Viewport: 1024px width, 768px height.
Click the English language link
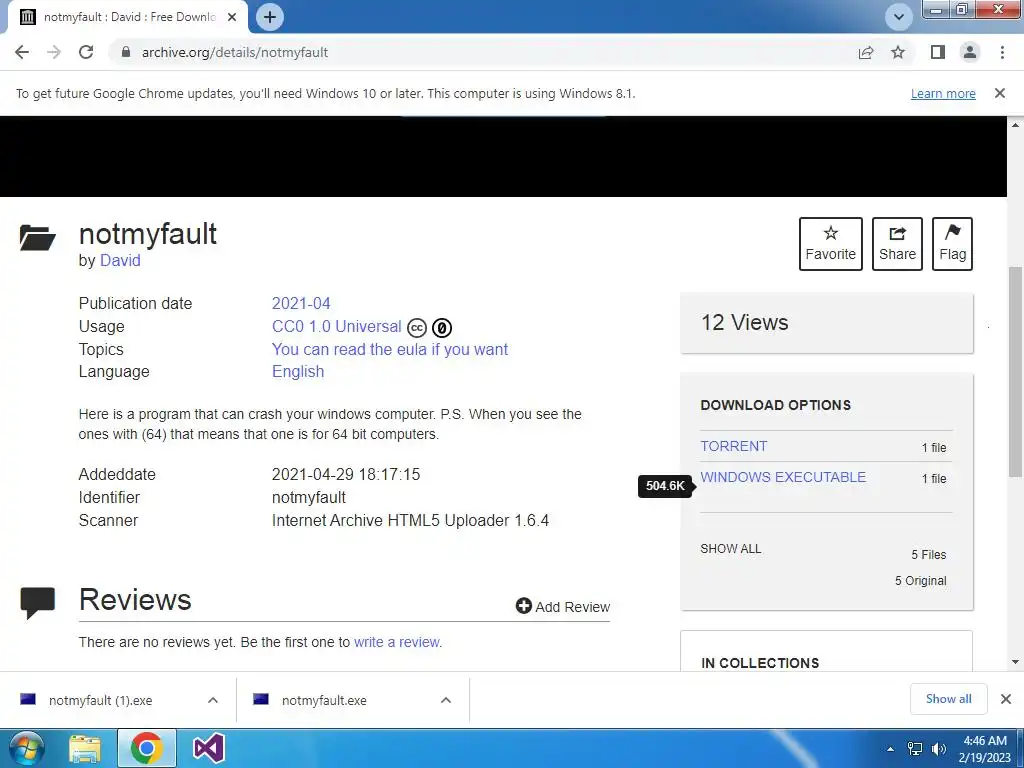[298, 372]
